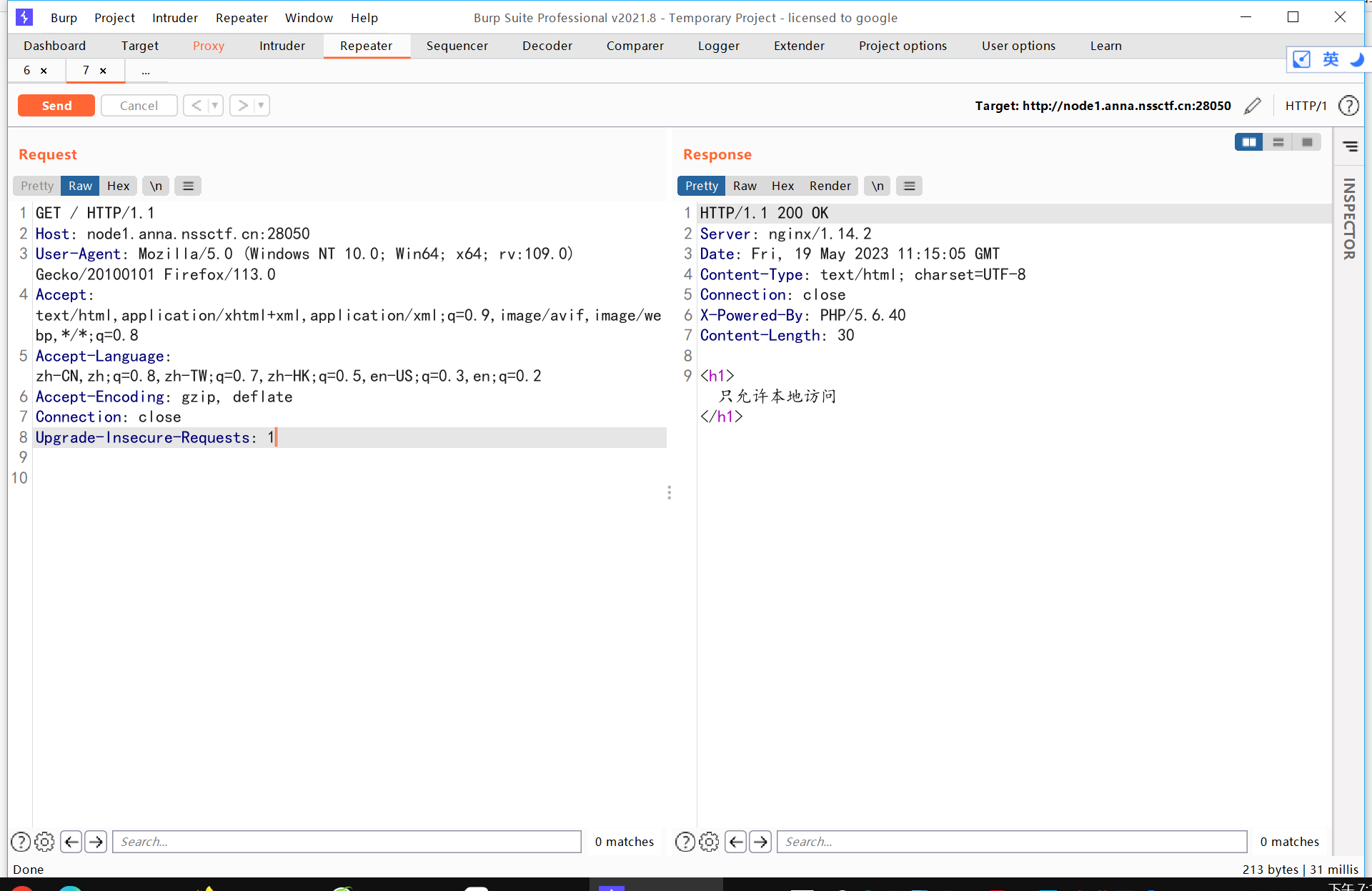Go forward in request history
Viewport: 1372px width, 891px height.
click(x=243, y=106)
